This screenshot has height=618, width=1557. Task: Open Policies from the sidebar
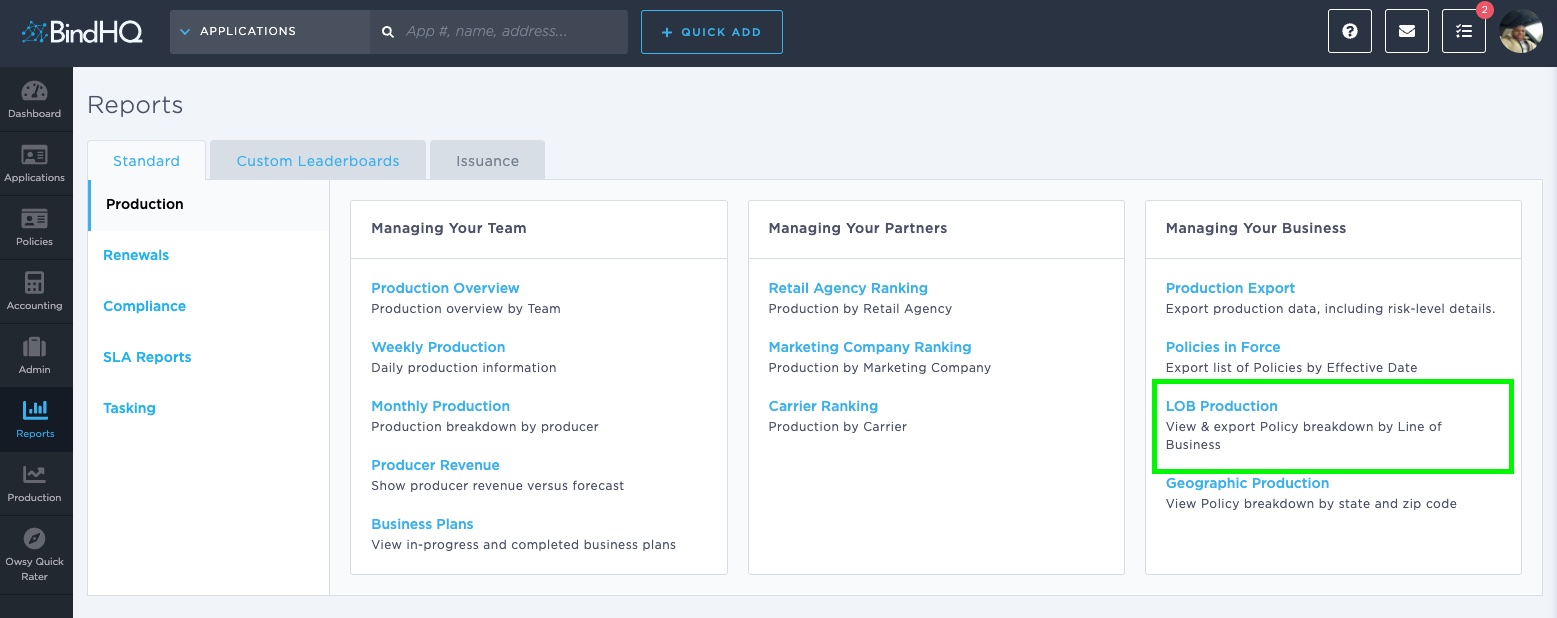point(35,228)
